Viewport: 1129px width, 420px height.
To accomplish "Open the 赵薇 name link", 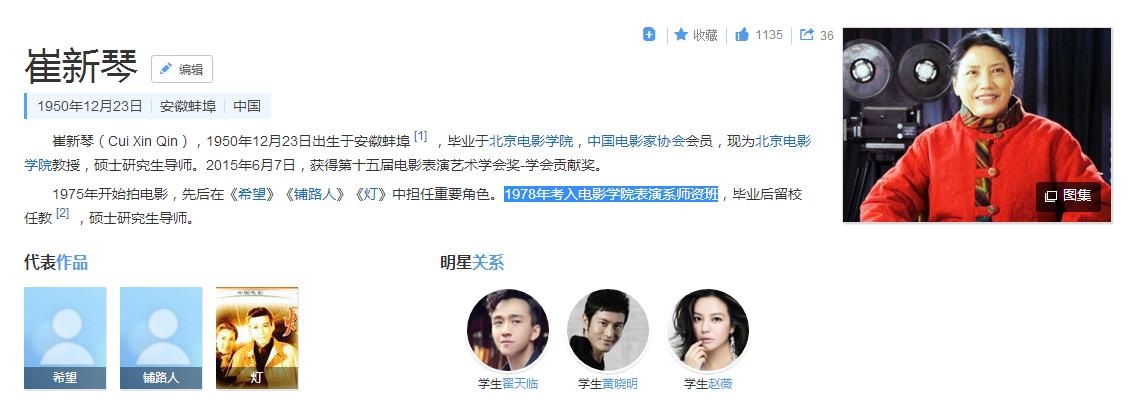I will (721, 384).
